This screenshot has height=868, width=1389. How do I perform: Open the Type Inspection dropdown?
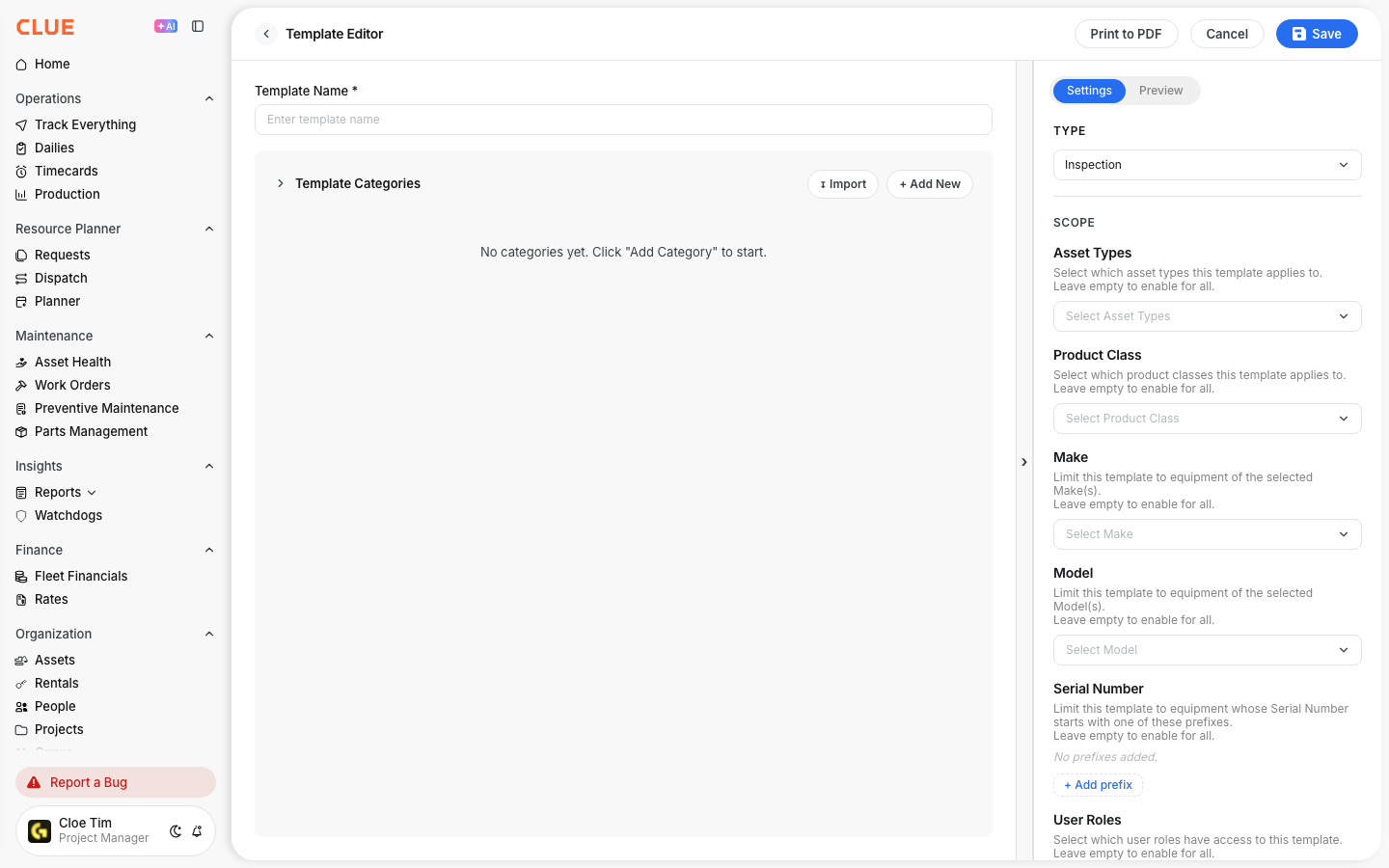tap(1207, 165)
